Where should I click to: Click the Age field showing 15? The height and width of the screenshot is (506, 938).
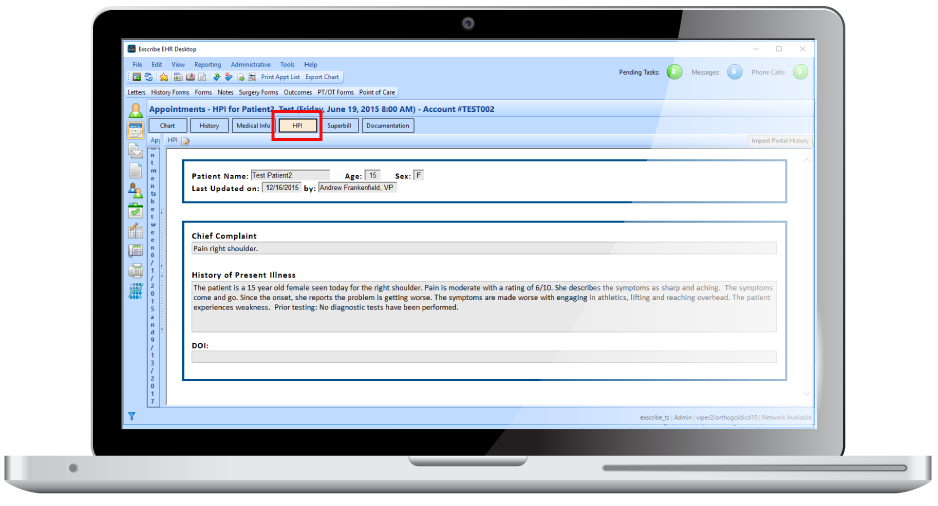(x=372, y=175)
